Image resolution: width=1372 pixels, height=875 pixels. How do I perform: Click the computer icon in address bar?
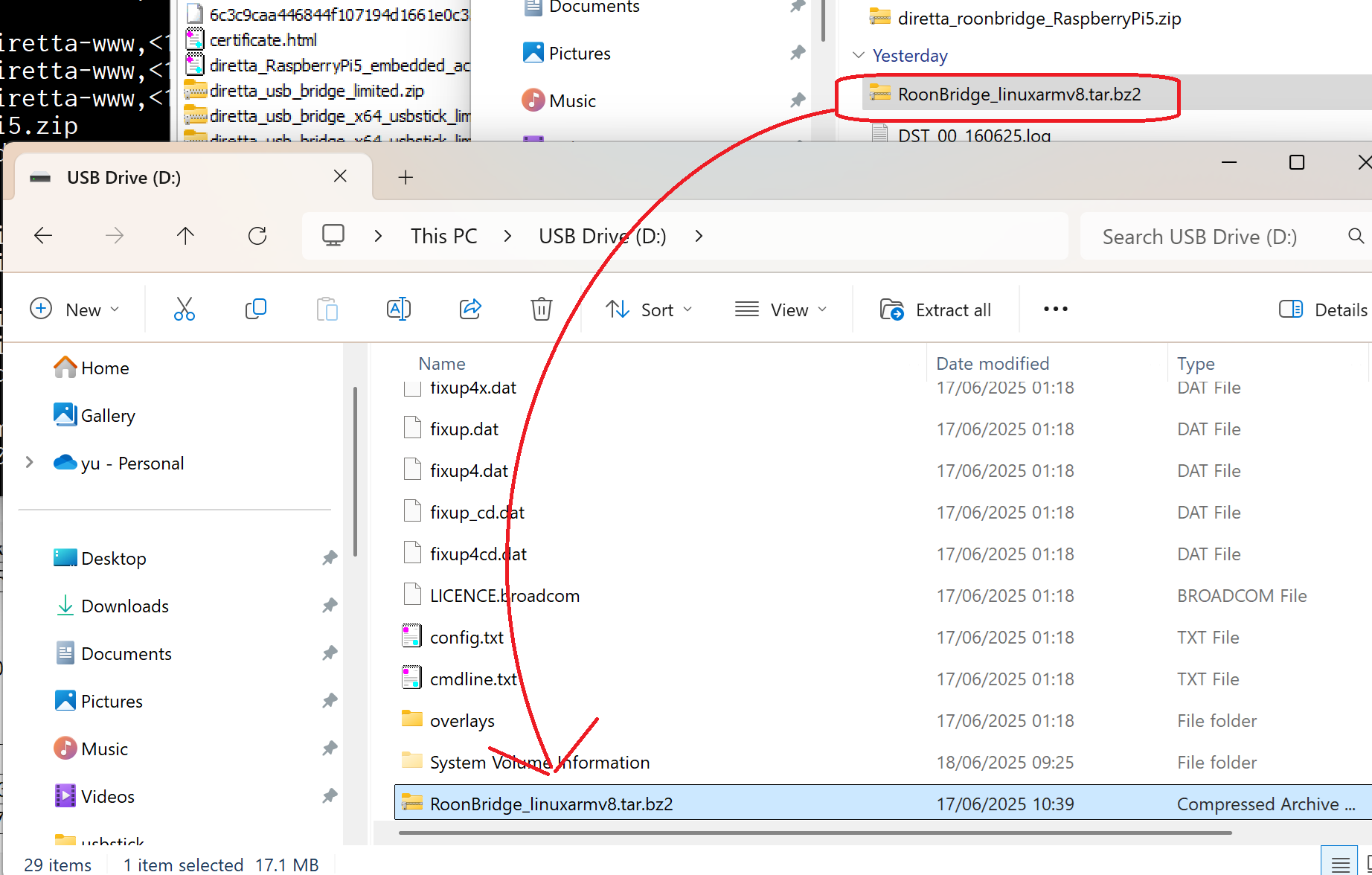click(x=333, y=236)
